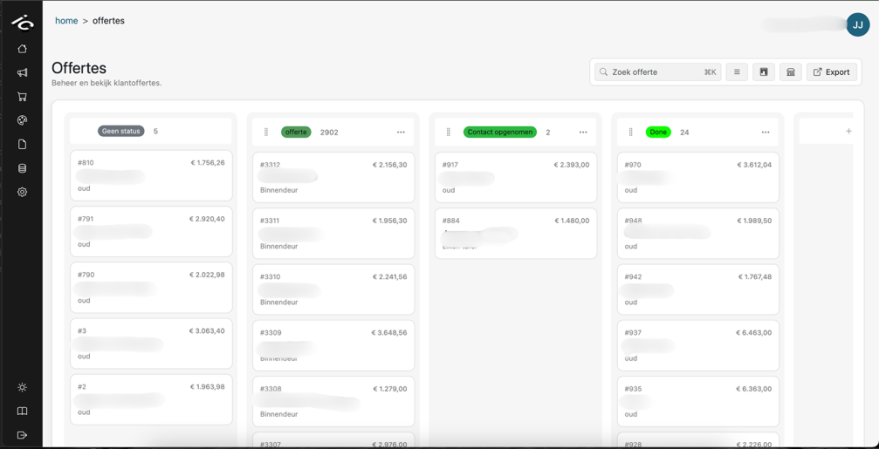Click the offertes breadcrumb text
Viewport: 879px width, 449px height.
point(108,21)
